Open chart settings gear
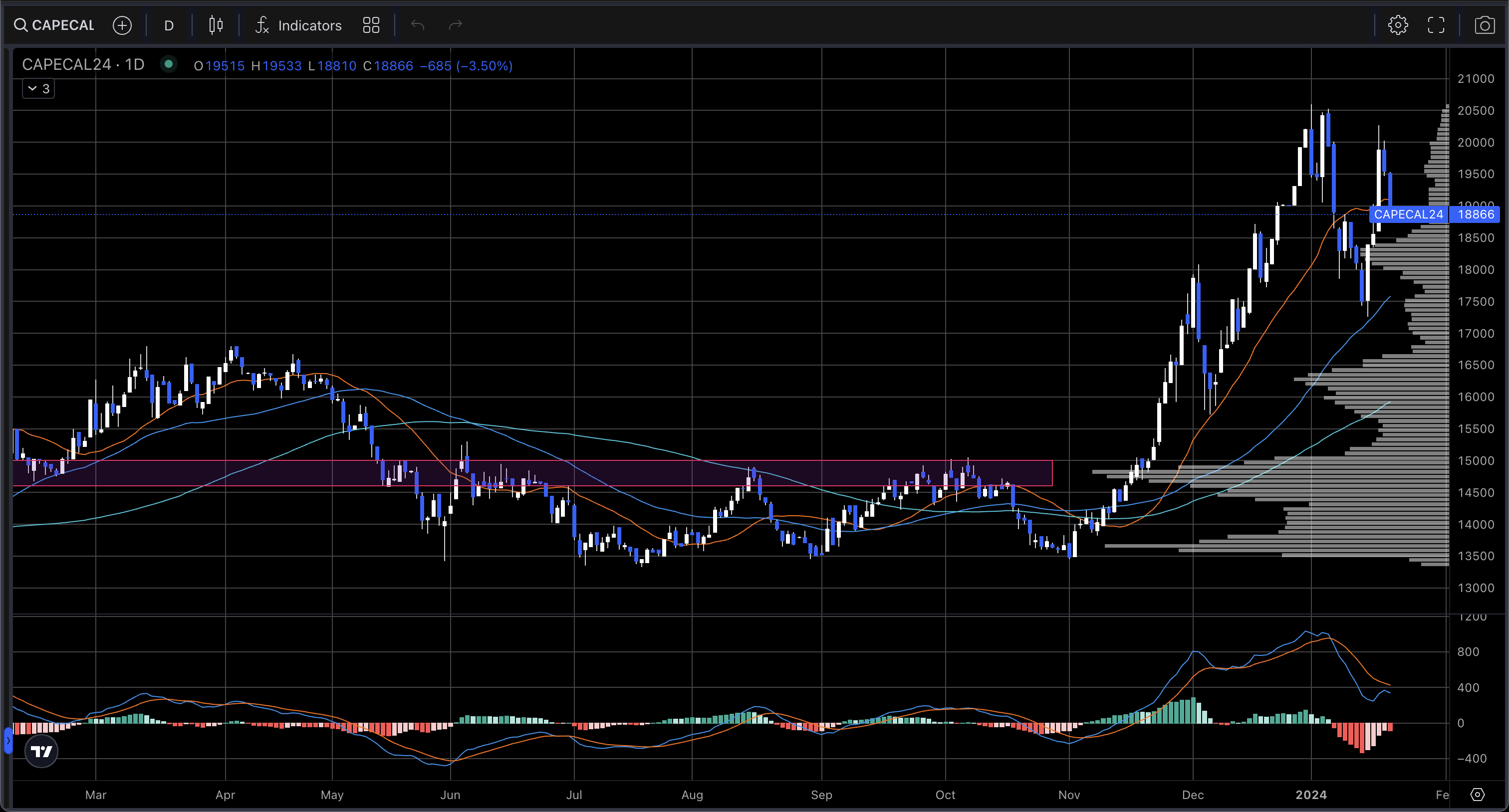 click(1398, 25)
